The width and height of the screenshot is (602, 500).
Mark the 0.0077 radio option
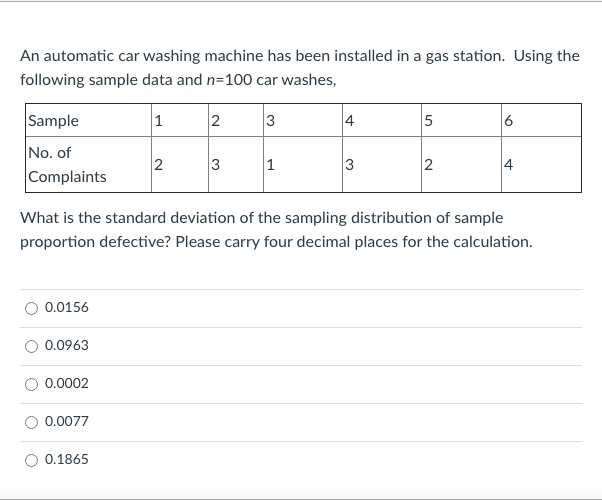(x=31, y=421)
